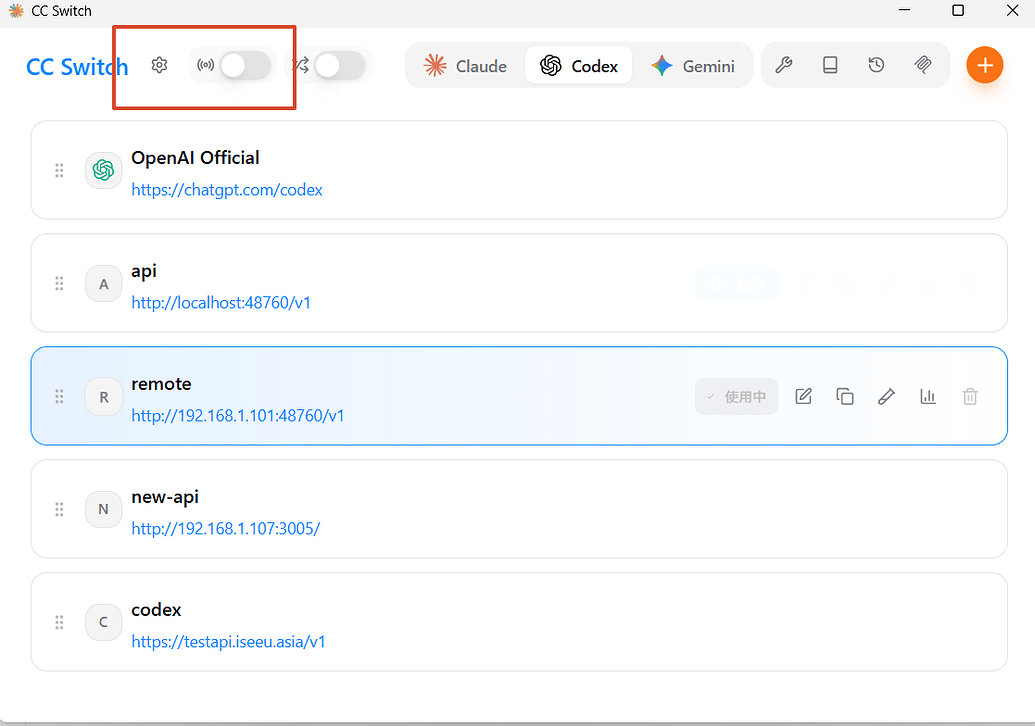Click the 'N' avatar on the new-api card
This screenshot has width=1035, height=726.
pos(104,509)
